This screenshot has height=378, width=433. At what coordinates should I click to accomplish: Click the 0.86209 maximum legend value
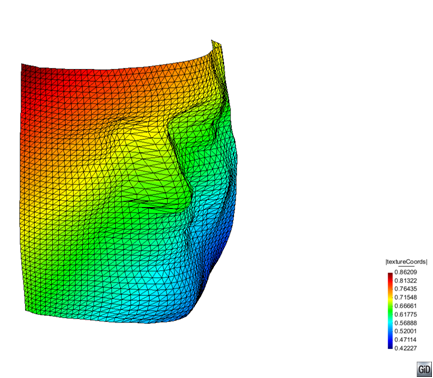pyautogui.click(x=406, y=272)
